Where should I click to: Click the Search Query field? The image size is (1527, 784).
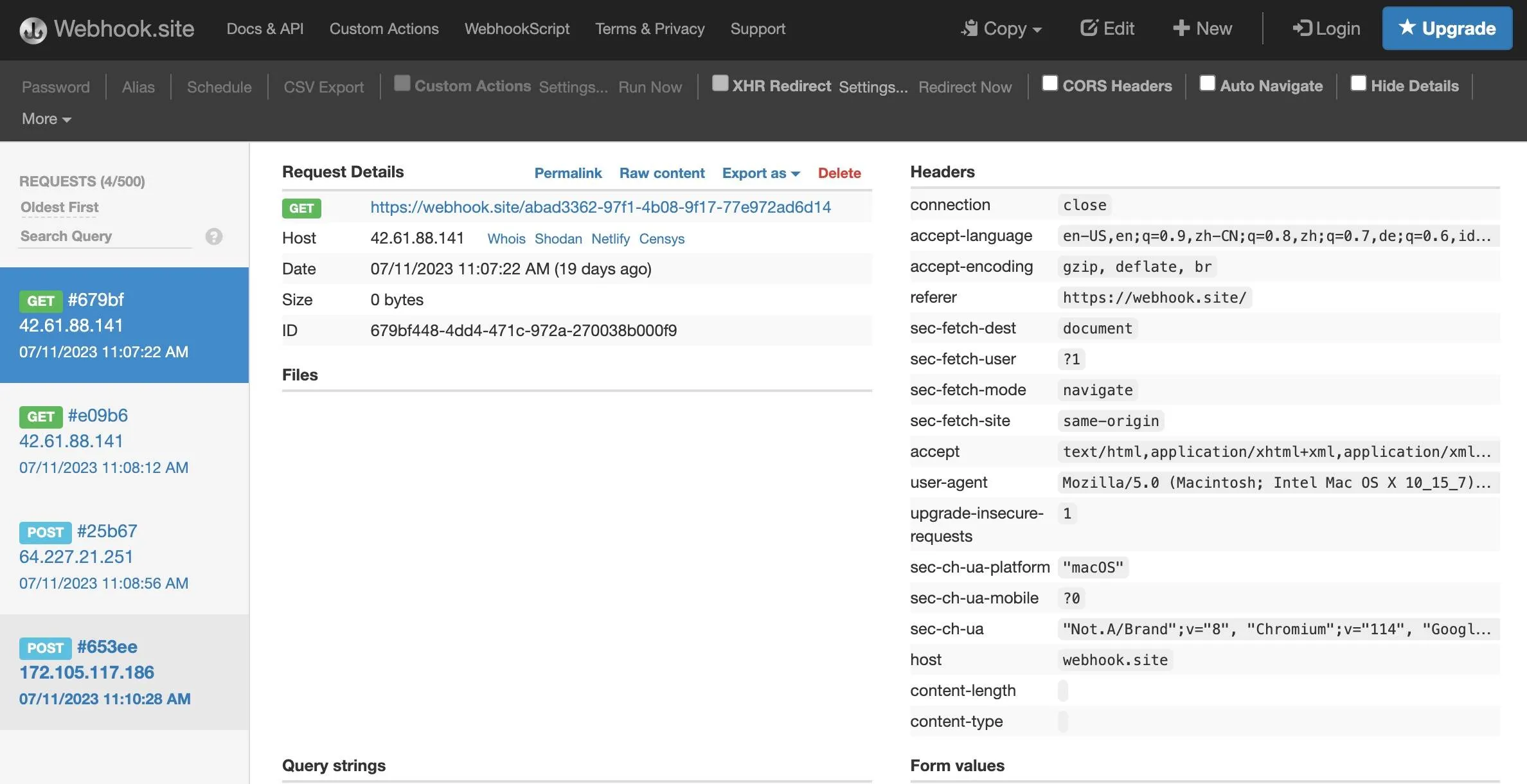(x=106, y=236)
